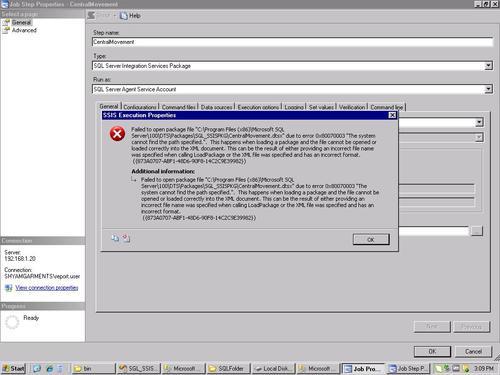Switch to the SQLFolder taskbar item
The width and height of the screenshot is (500, 375).
tap(229, 368)
